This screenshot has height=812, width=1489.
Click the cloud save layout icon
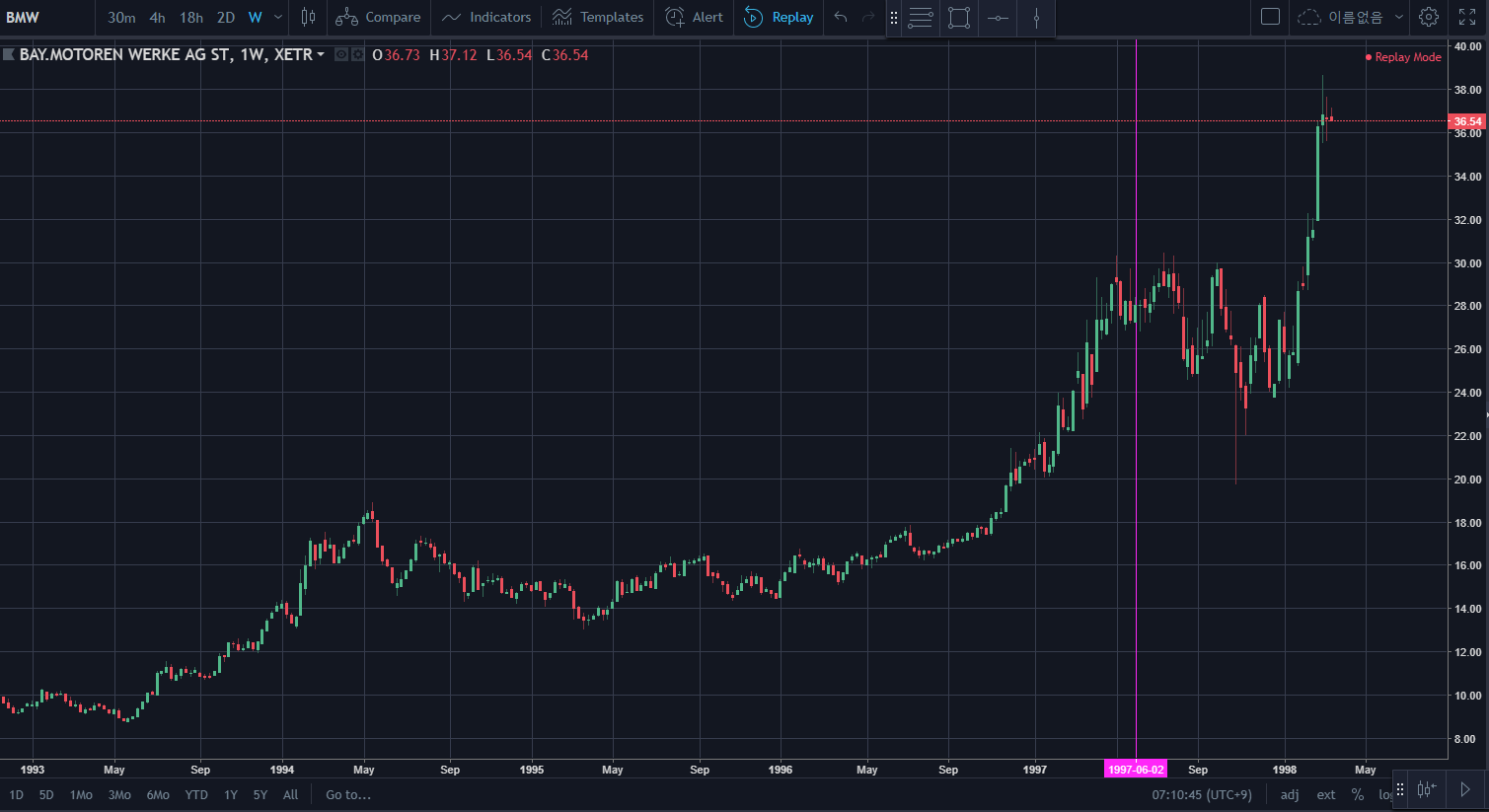(x=1308, y=17)
